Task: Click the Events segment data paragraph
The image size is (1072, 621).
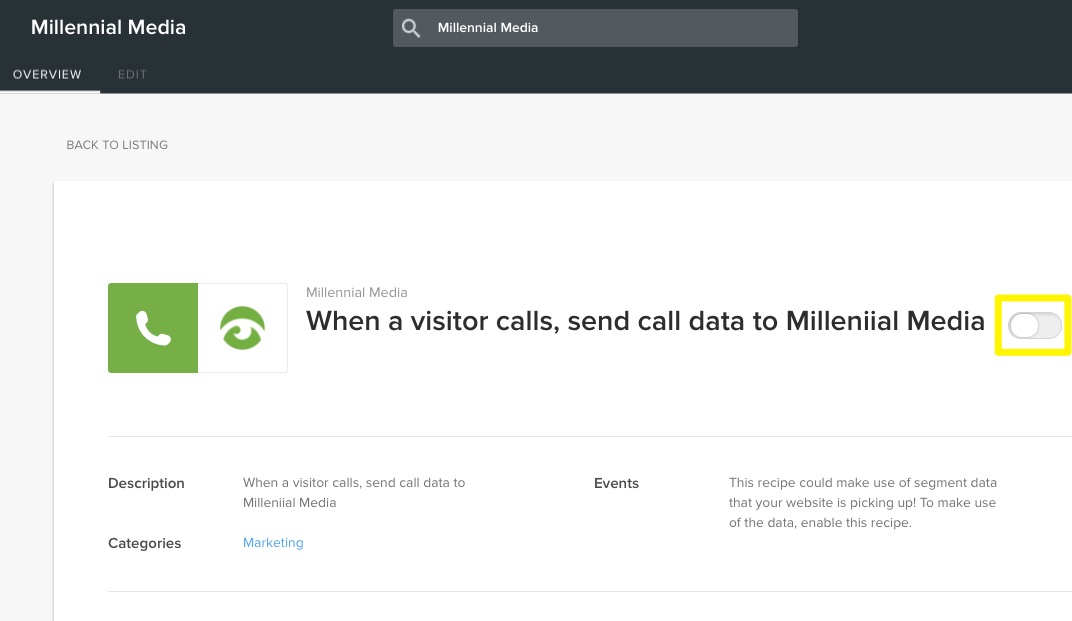Action: (x=862, y=503)
